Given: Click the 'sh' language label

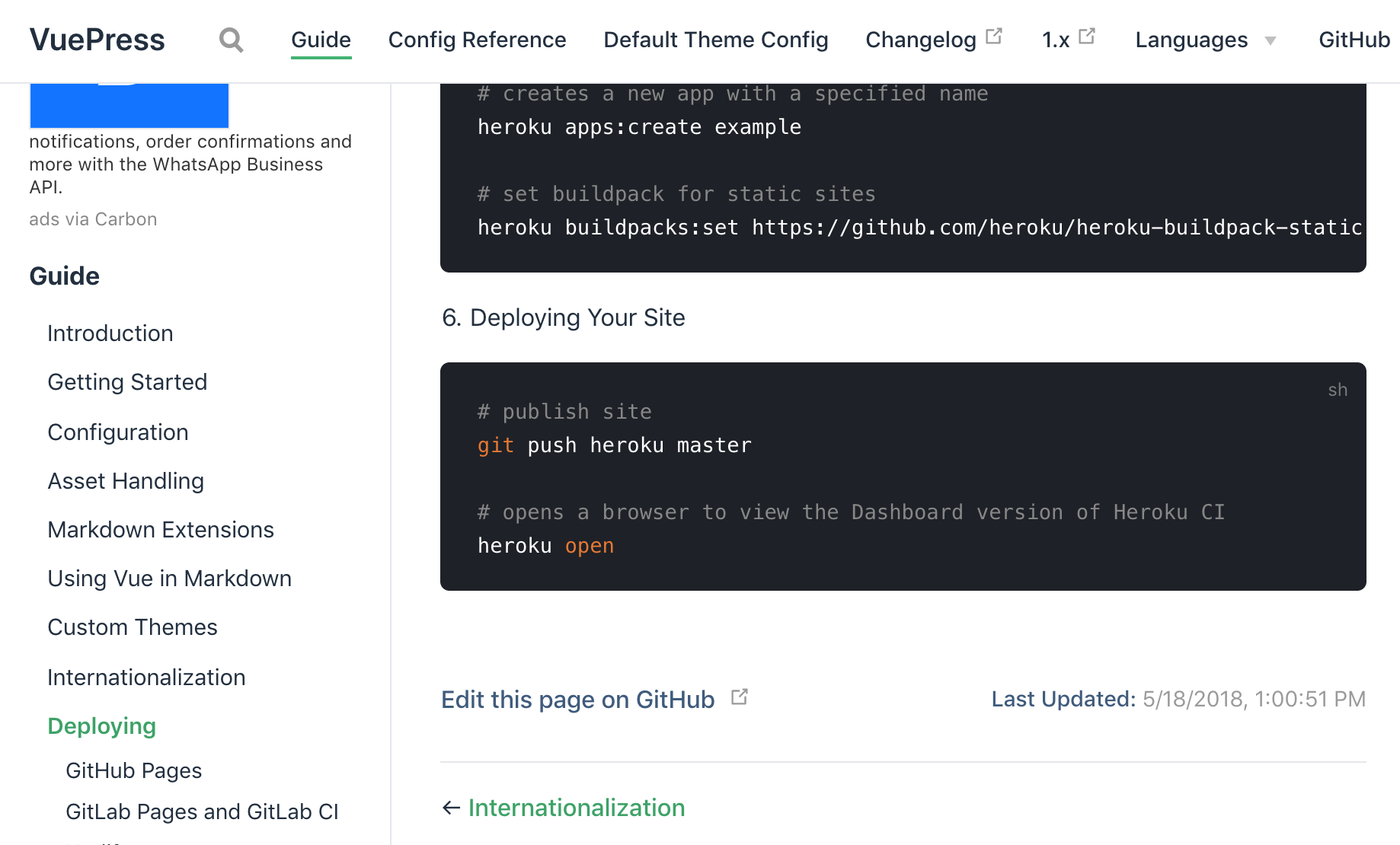Looking at the screenshot, I should [x=1338, y=390].
